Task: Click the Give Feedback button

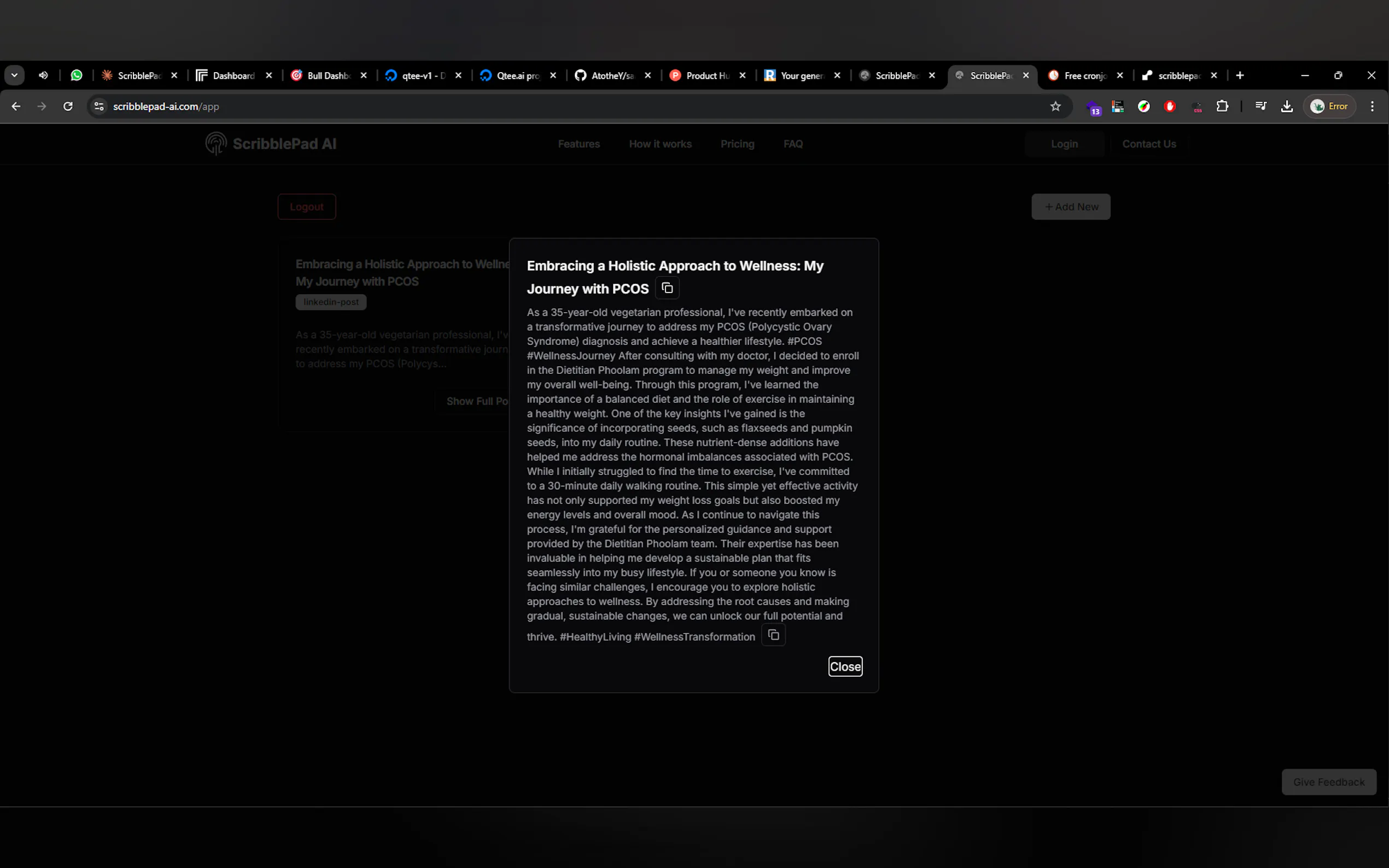Action: click(x=1328, y=782)
